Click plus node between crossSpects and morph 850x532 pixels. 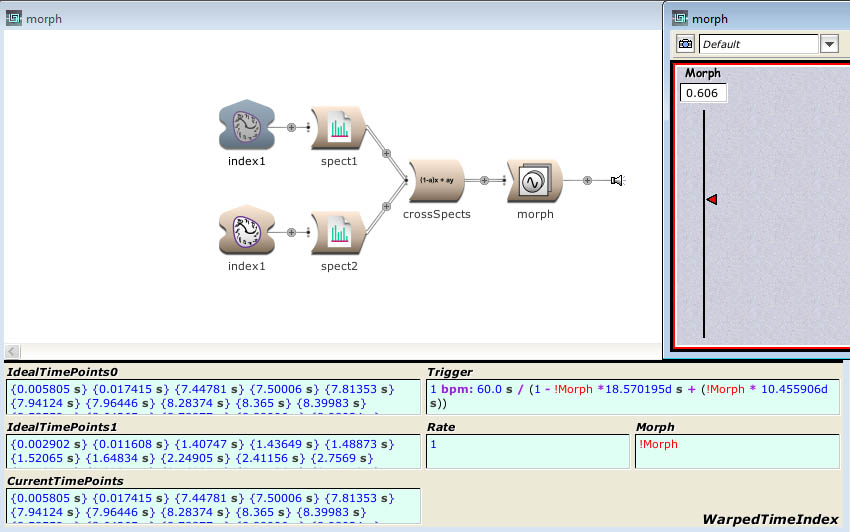(x=484, y=181)
